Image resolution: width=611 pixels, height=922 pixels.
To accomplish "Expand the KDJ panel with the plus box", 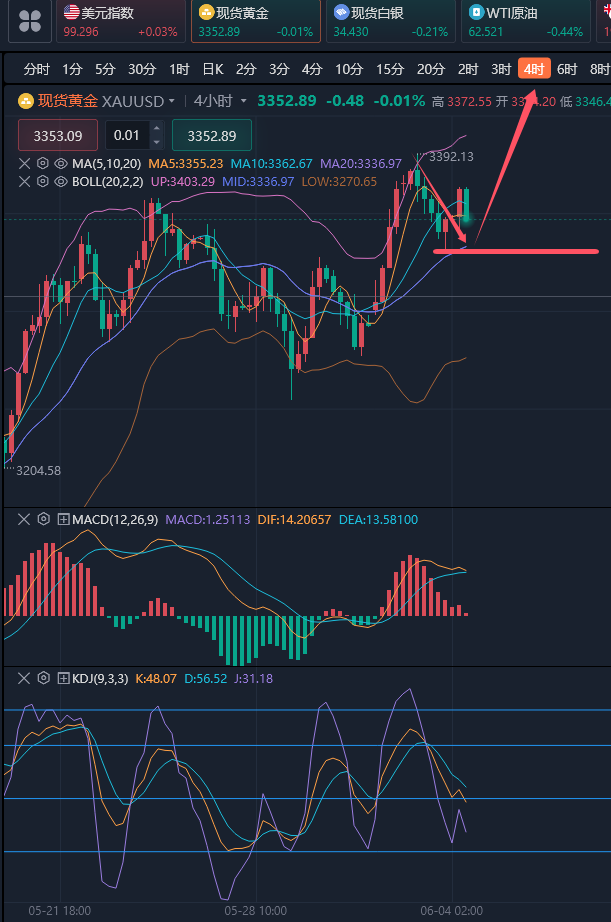I will point(63,678).
